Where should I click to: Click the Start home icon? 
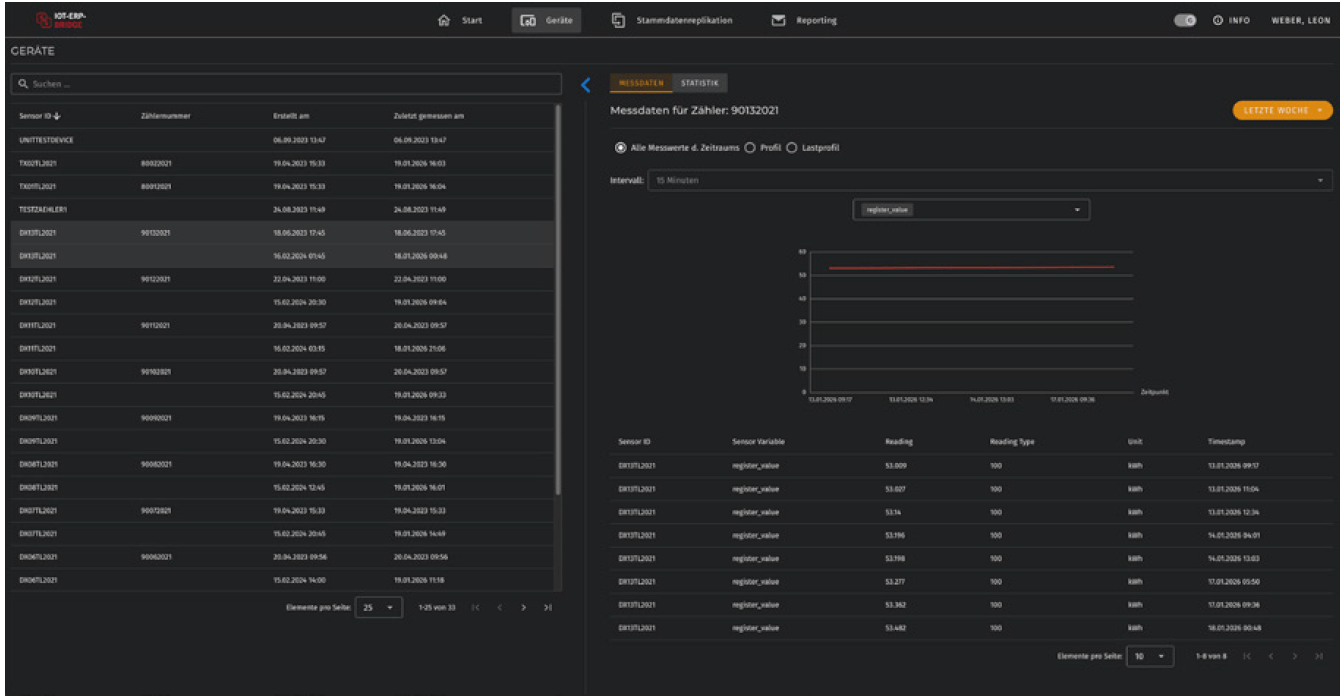[x=445, y=20]
